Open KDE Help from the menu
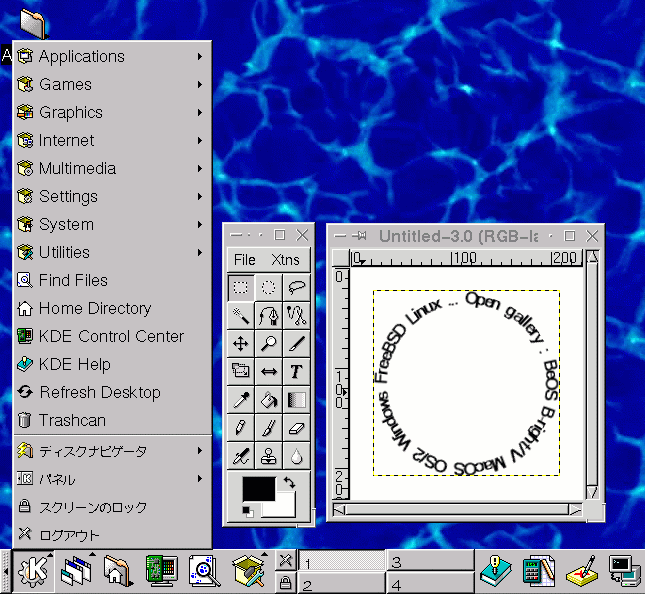This screenshot has height=594, width=645. click(x=112, y=364)
